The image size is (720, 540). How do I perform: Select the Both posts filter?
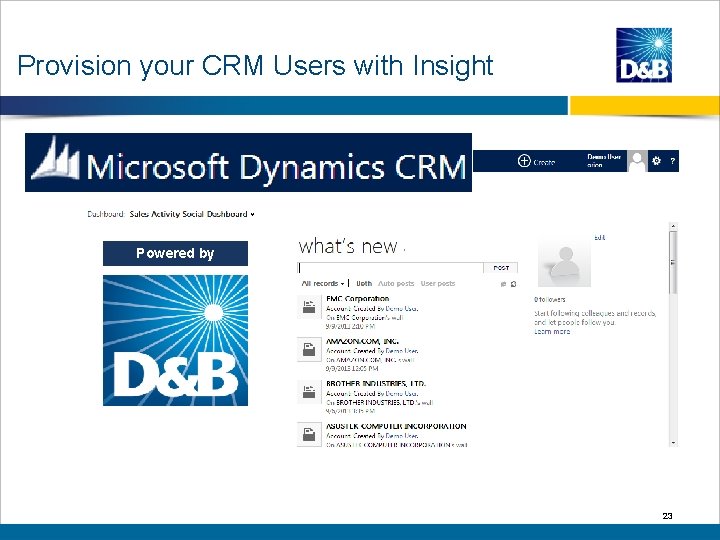[x=364, y=283]
